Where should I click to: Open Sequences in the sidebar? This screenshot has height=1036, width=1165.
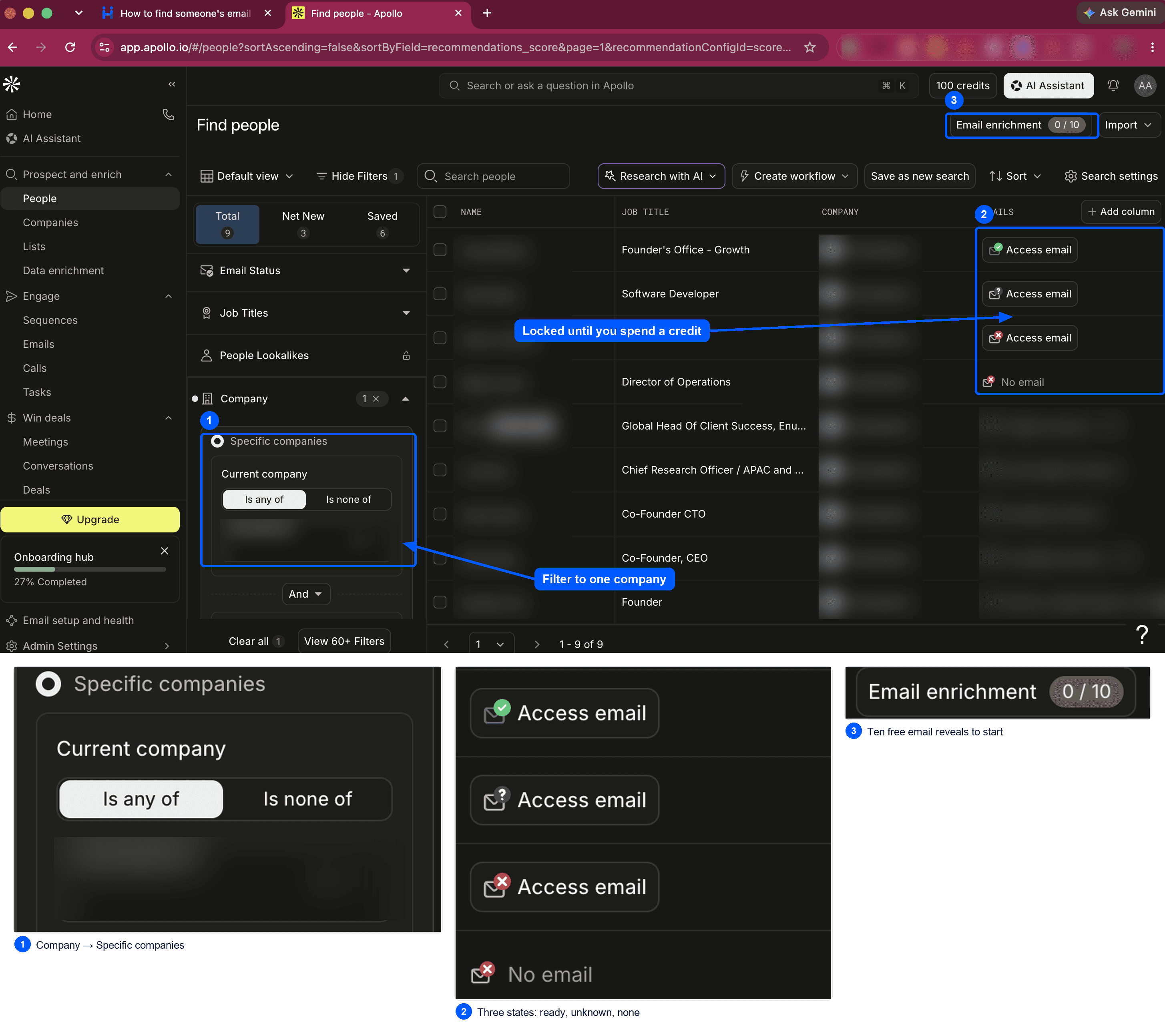pyautogui.click(x=50, y=320)
